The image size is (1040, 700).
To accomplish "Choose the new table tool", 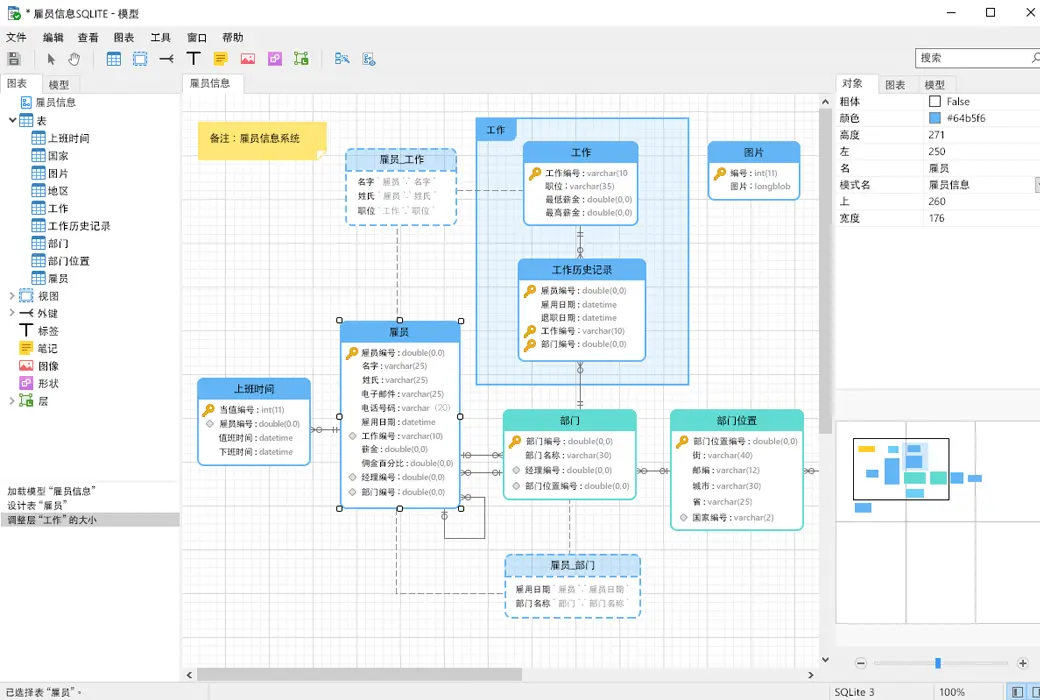I will click(113, 58).
